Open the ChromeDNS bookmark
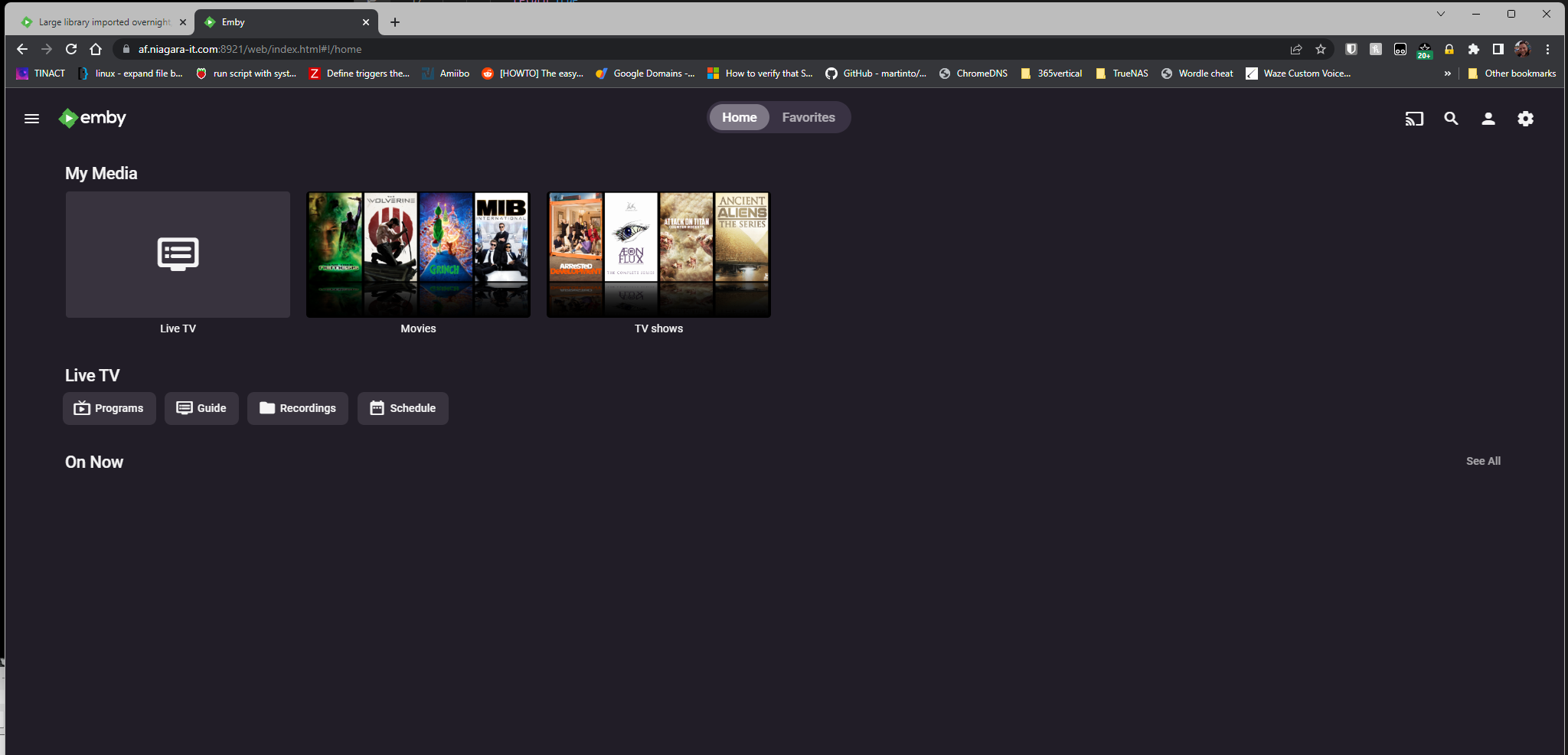Viewport: 1568px width, 755px height. coord(974,74)
